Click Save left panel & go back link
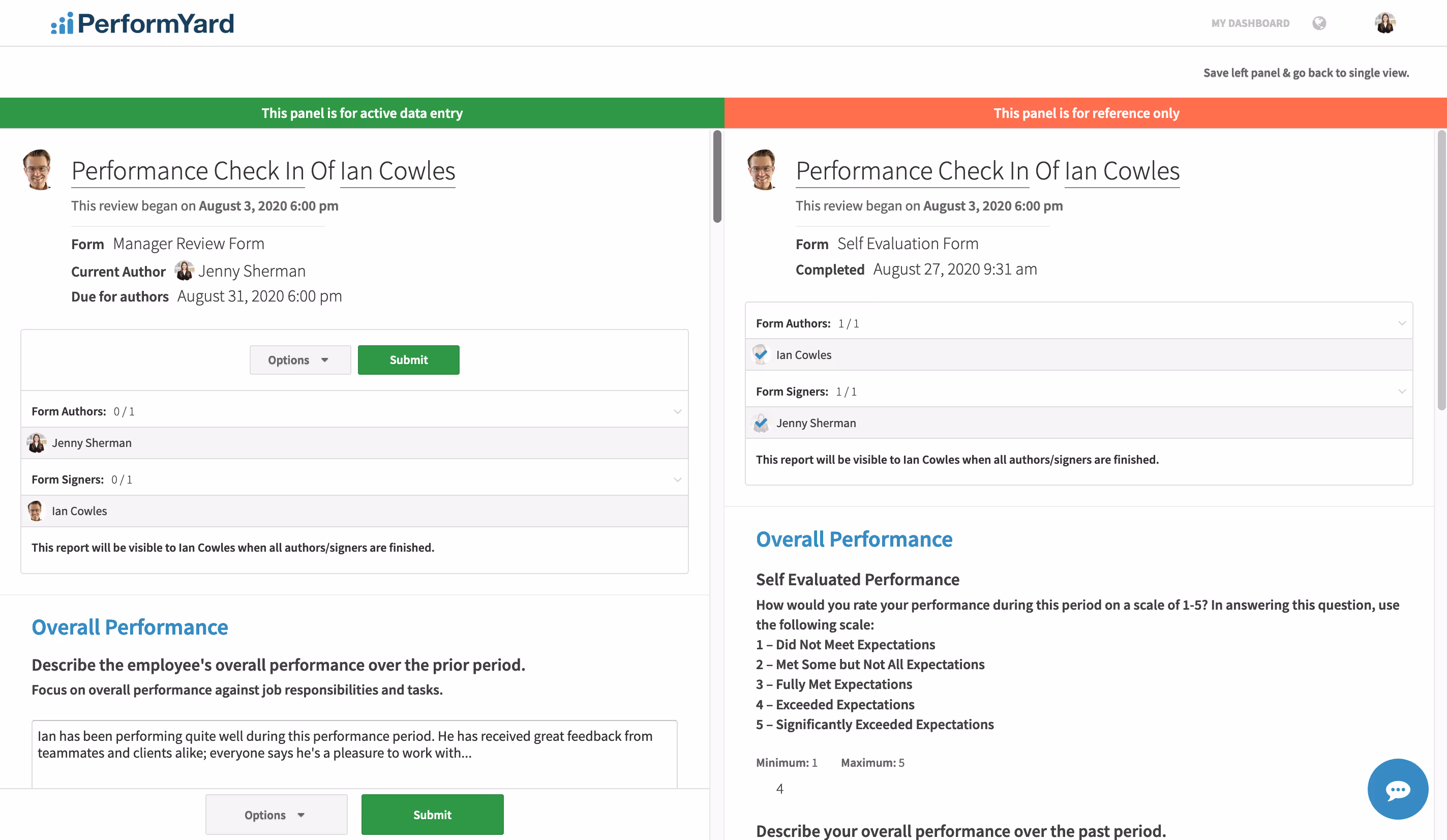The height and width of the screenshot is (840, 1447). (1306, 72)
